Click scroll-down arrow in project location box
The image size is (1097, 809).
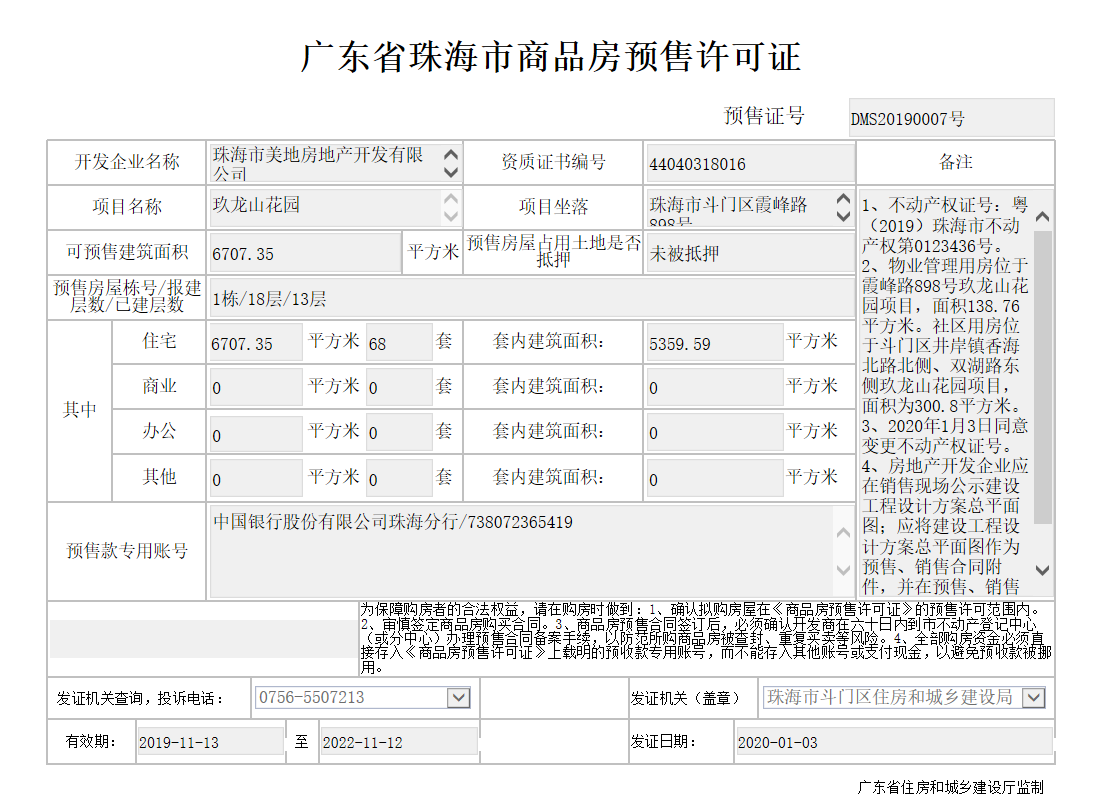pos(844,217)
